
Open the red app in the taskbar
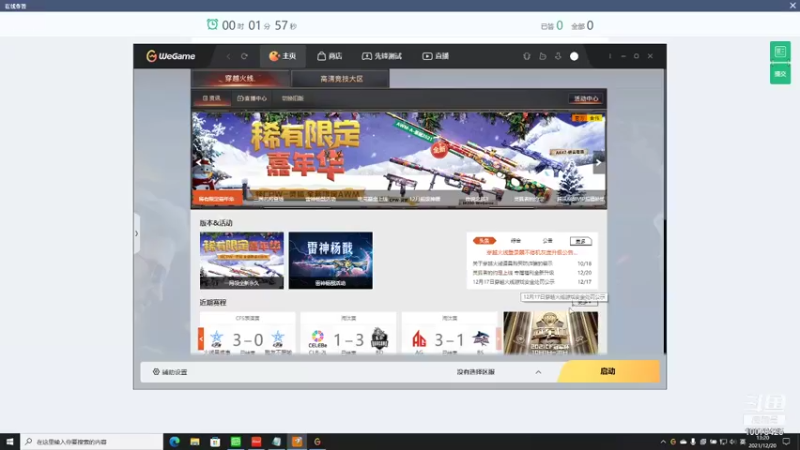(256, 442)
